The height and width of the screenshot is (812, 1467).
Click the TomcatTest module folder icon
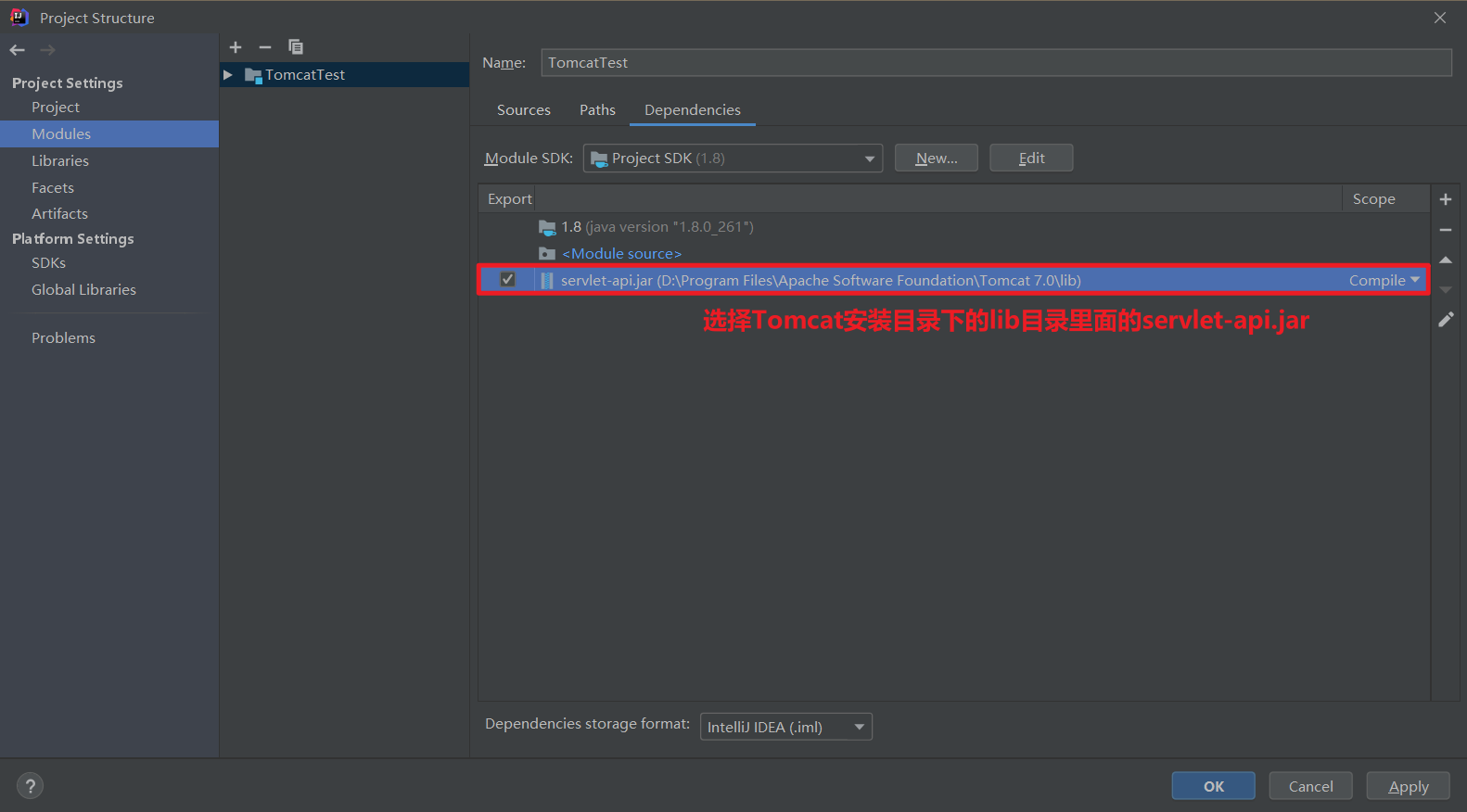(x=253, y=75)
